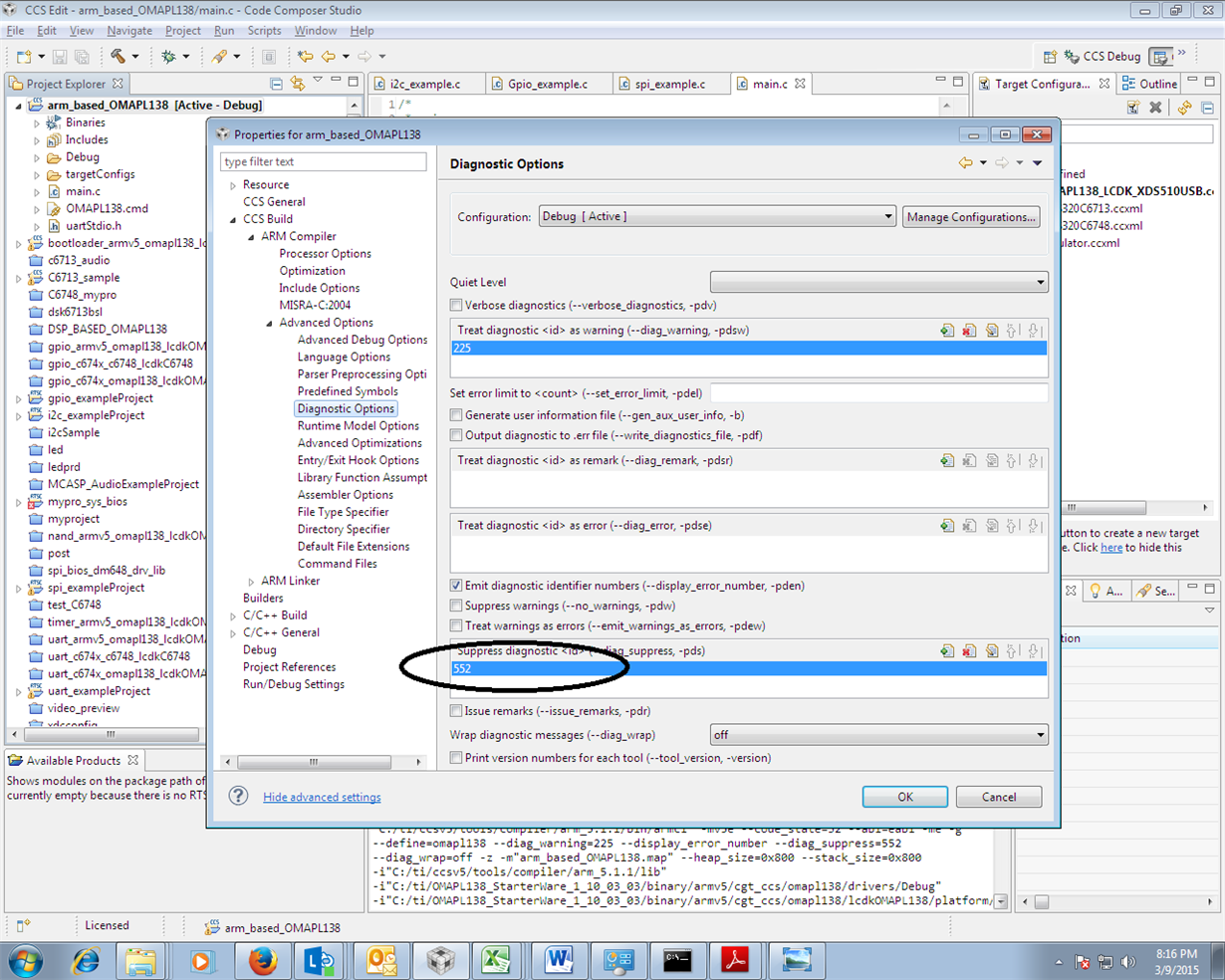
Task: Click the help question mark icon in the dialog
Action: [238, 796]
